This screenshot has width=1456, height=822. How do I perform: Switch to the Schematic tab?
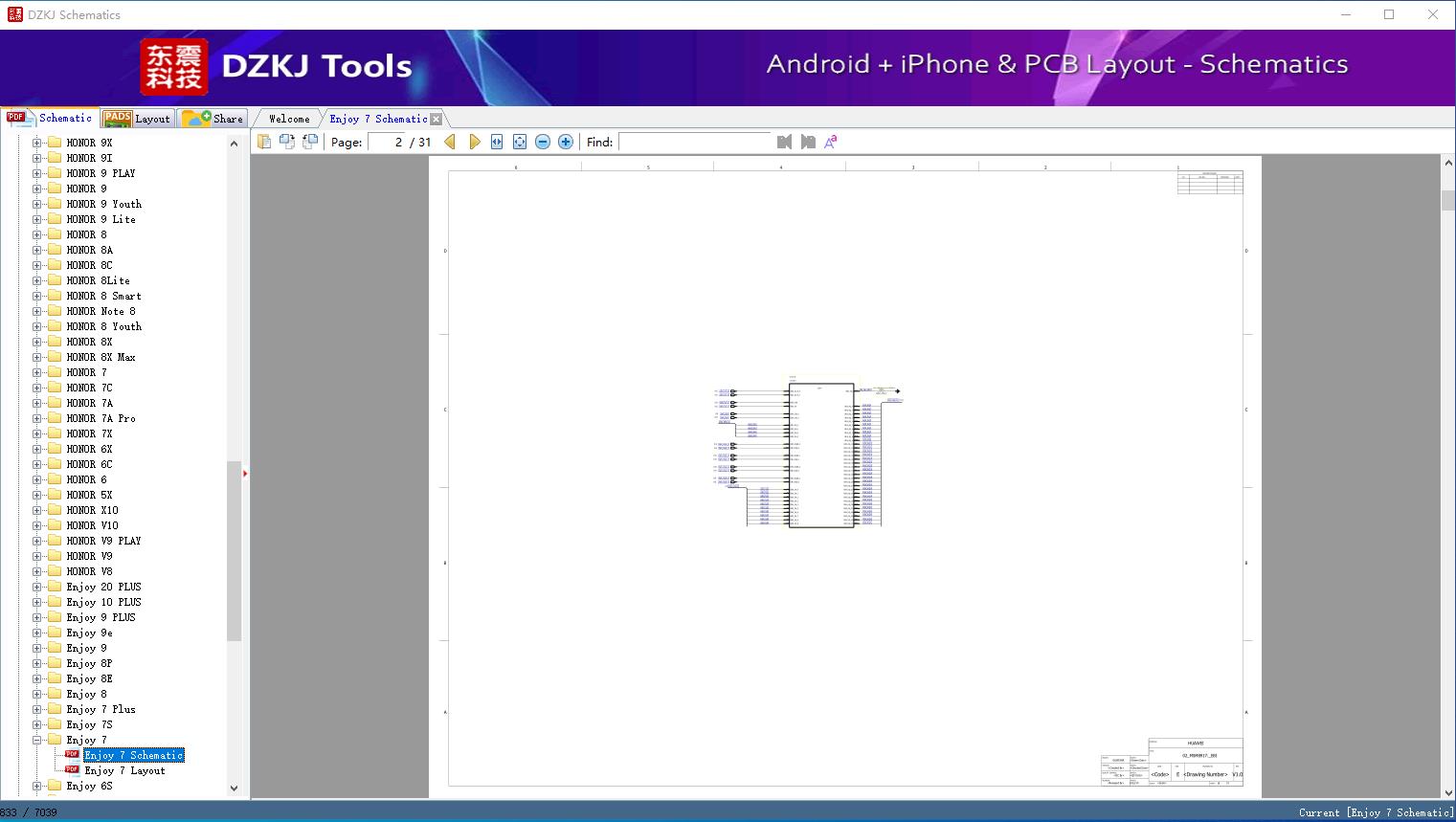(50, 118)
